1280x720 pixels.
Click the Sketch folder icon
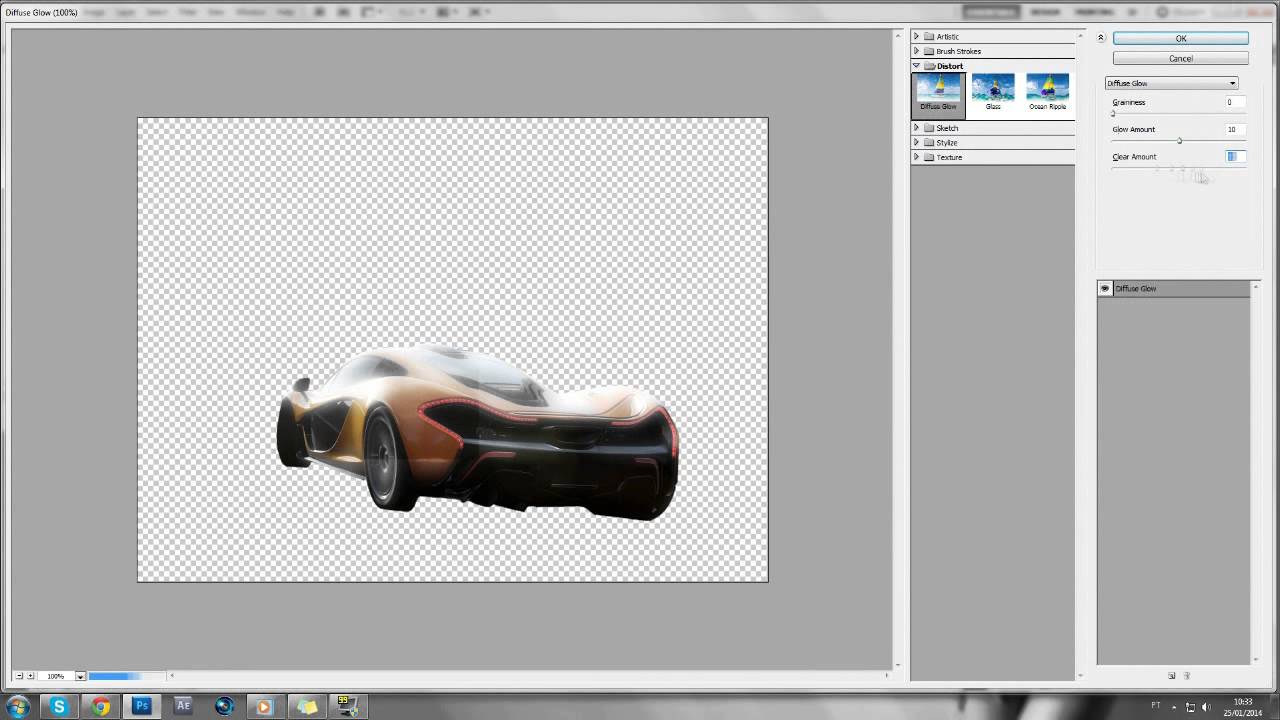tap(929, 128)
